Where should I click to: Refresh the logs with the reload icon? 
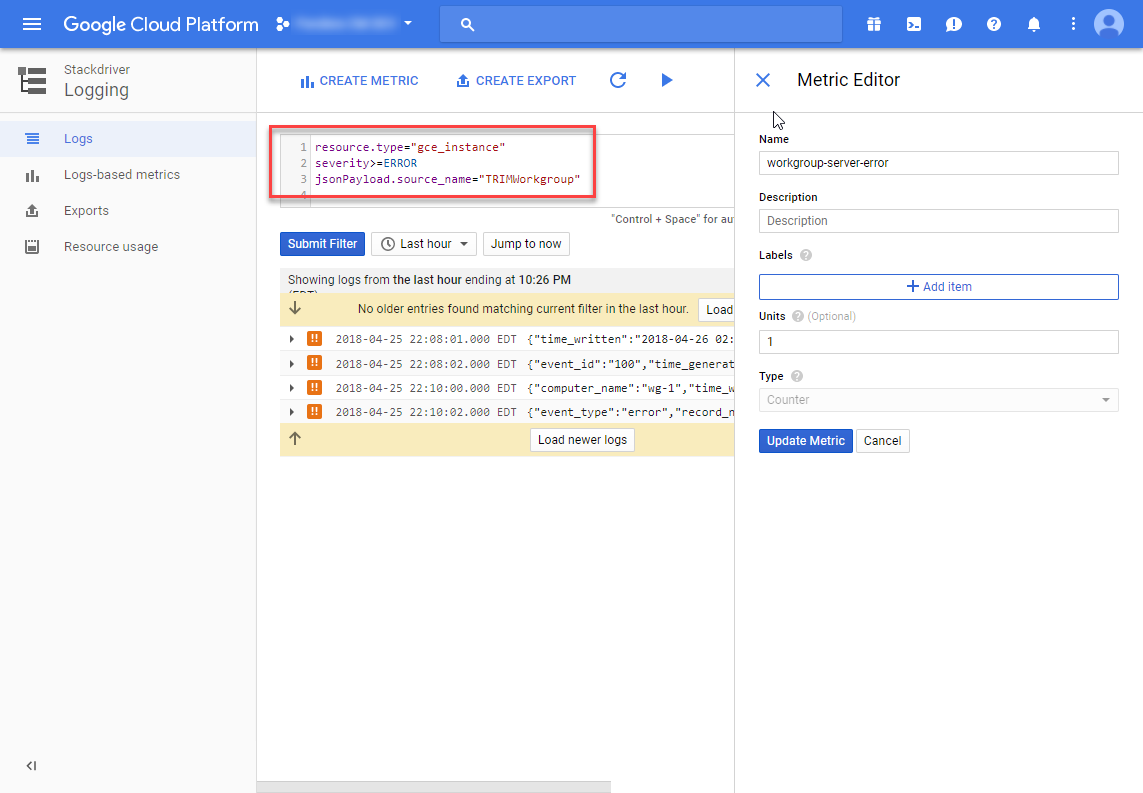618,80
